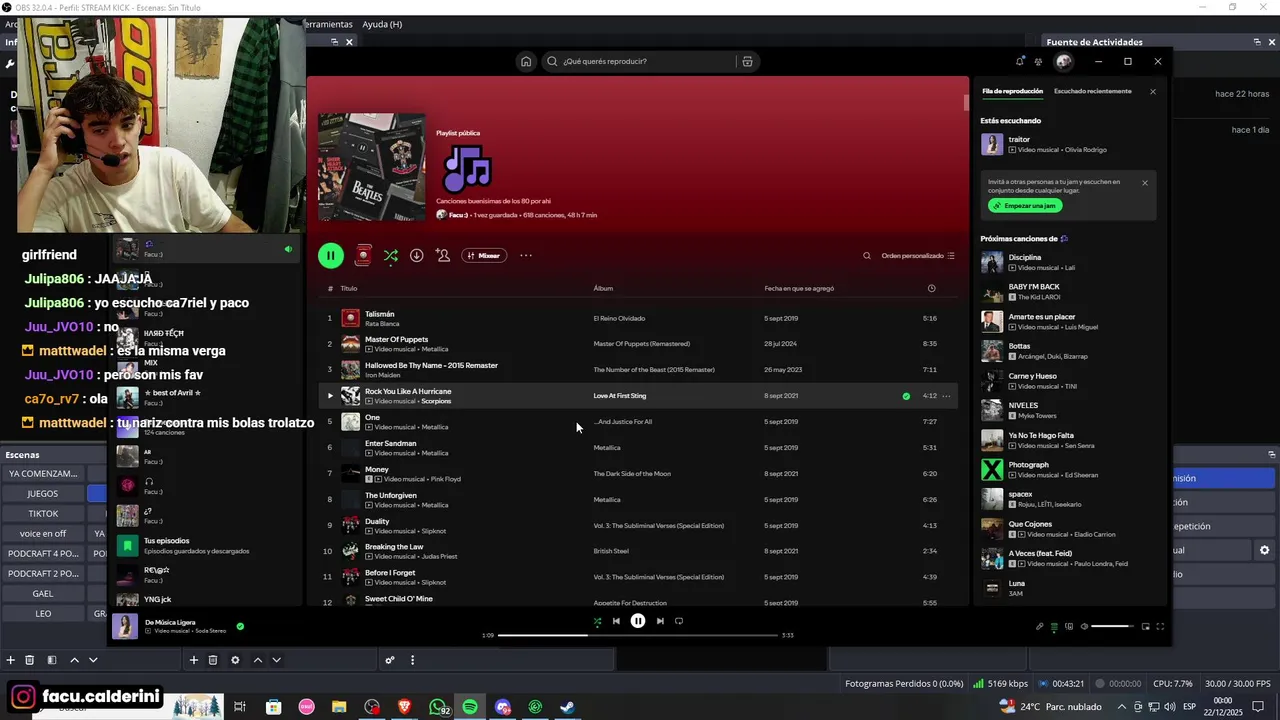Viewport: 1280px width, 720px height.
Task: Open the Love At First Sting album link
Action: click(x=620, y=396)
